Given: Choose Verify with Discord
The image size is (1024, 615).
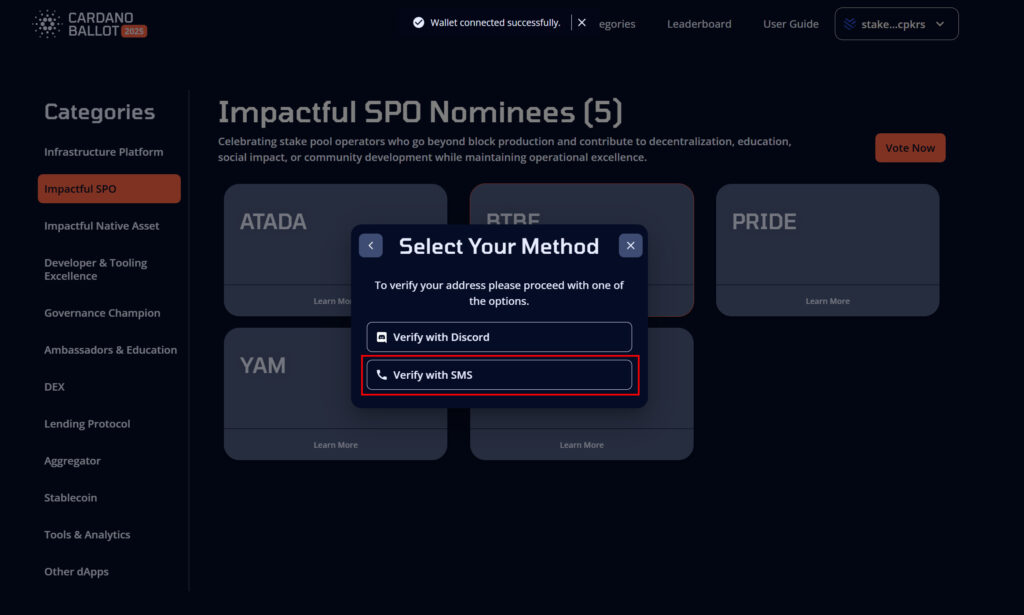Looking at the screenshot, I should coord(499,337).
